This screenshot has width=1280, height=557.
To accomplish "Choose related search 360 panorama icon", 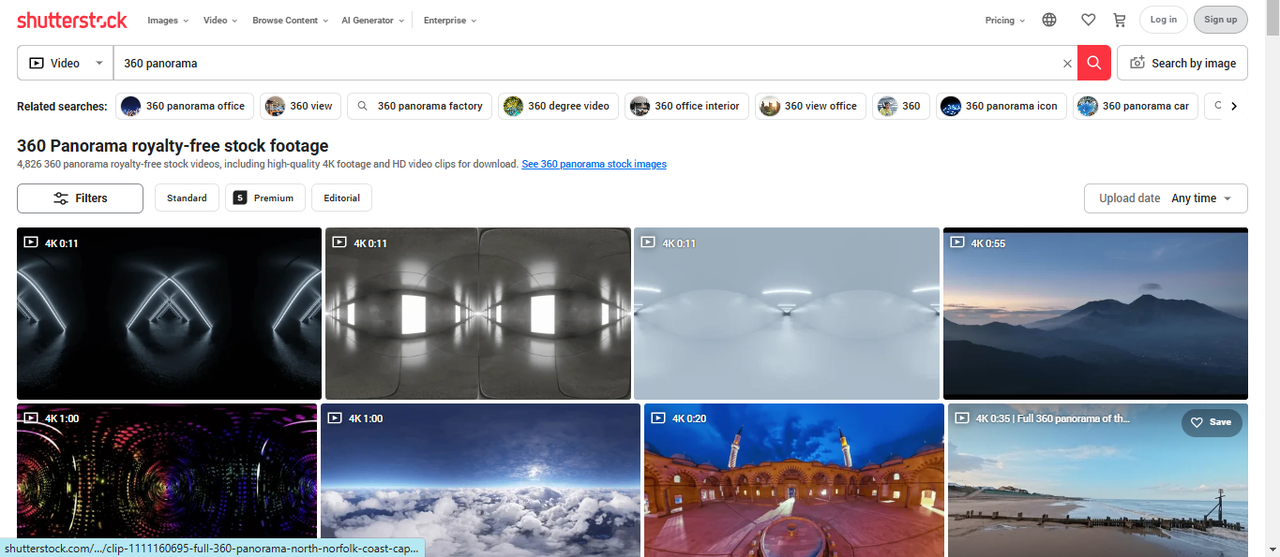I will (x=1001, y=106).
